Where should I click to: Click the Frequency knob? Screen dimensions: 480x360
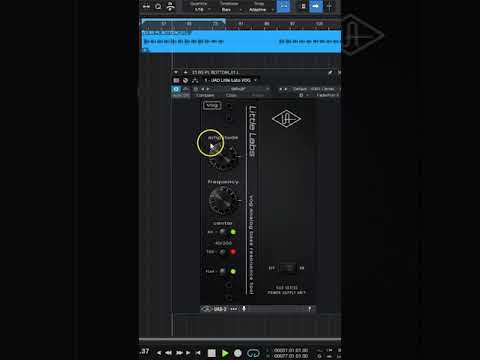(224, 200)
